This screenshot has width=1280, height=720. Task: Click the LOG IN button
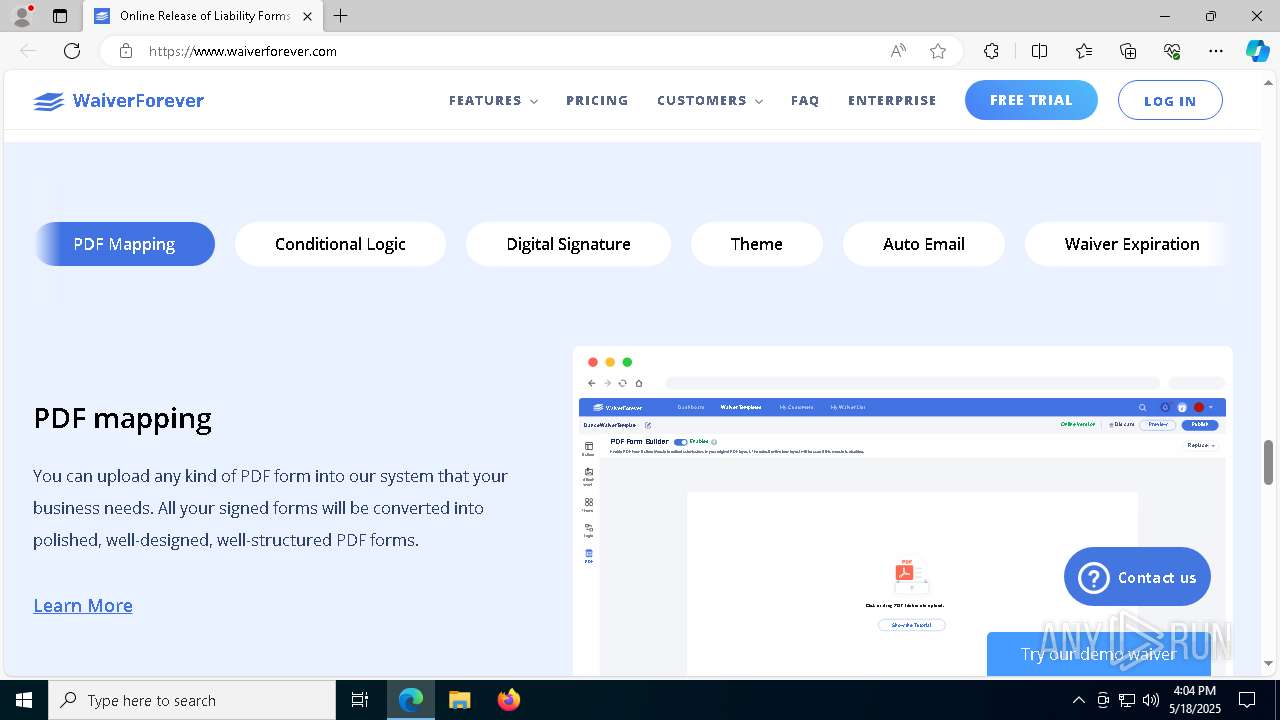[x=1170, y=101]
